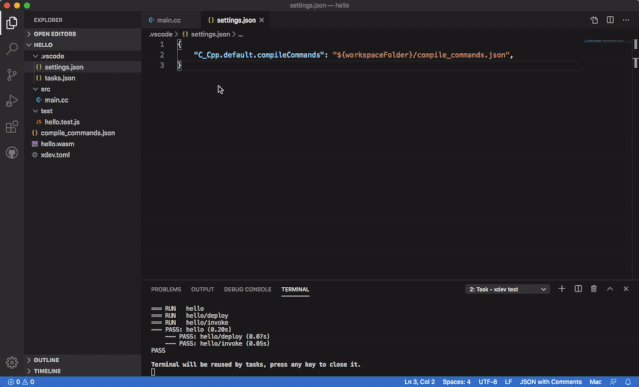The height and width of the screenshot is (387, 639).
Task: Open the Explorer view in activity bar
Action: point(12,23)
